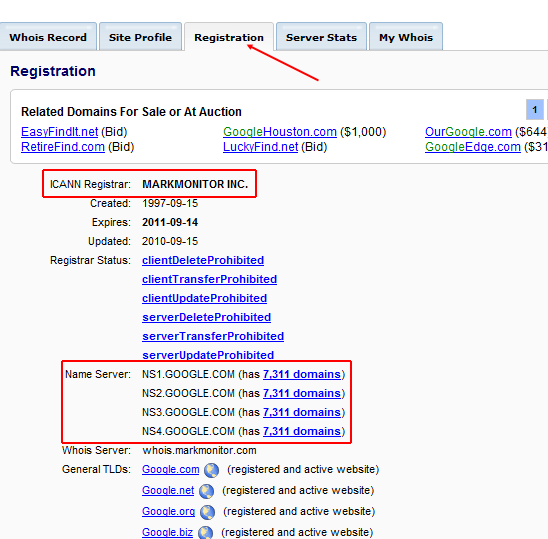Click Related Domains For Sale heading

coord(131,112)
